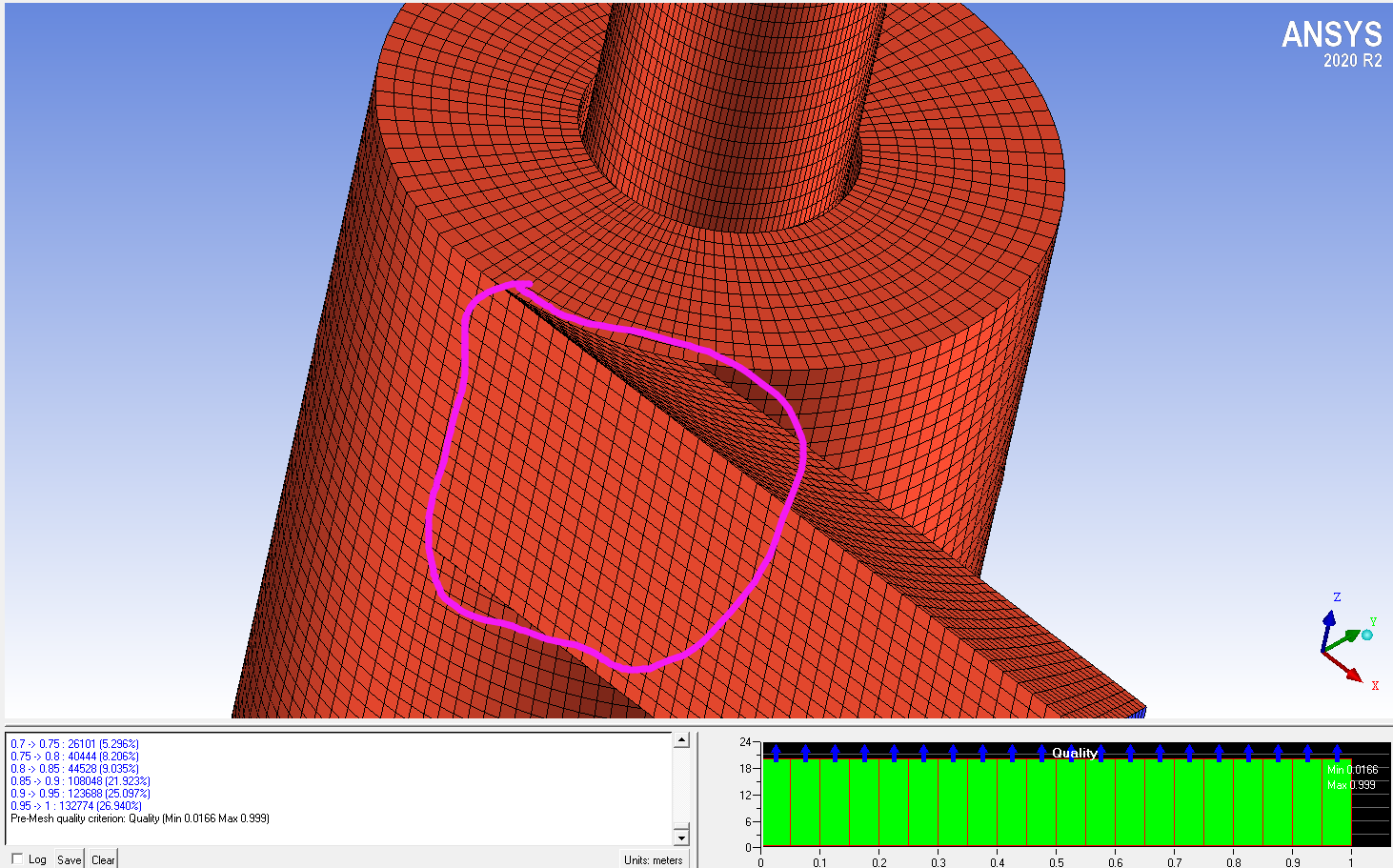Enable the Log checkbox
The image size is (1393, 868).
point(17,858)
